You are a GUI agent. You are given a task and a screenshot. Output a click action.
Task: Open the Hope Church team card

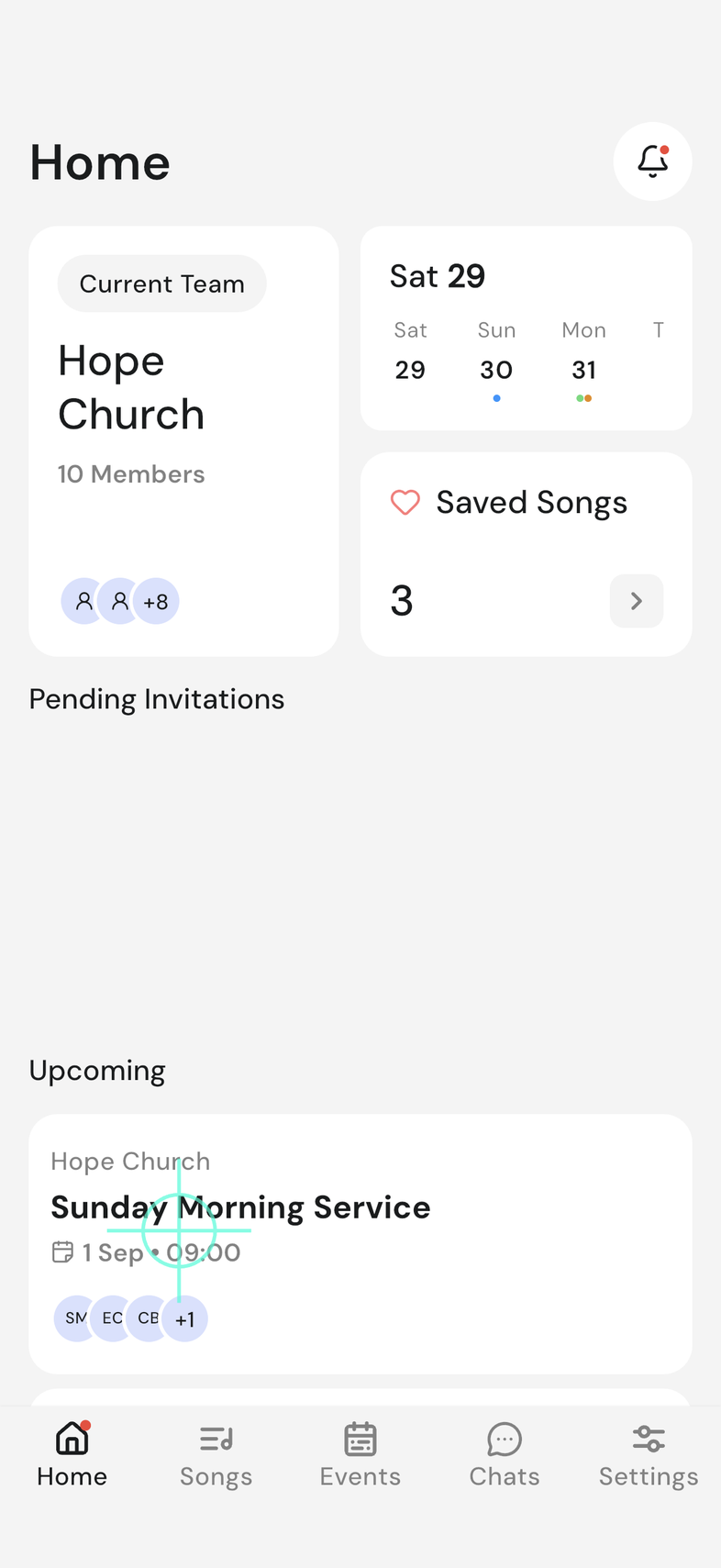pyautogui.click(x=183, y=441)
